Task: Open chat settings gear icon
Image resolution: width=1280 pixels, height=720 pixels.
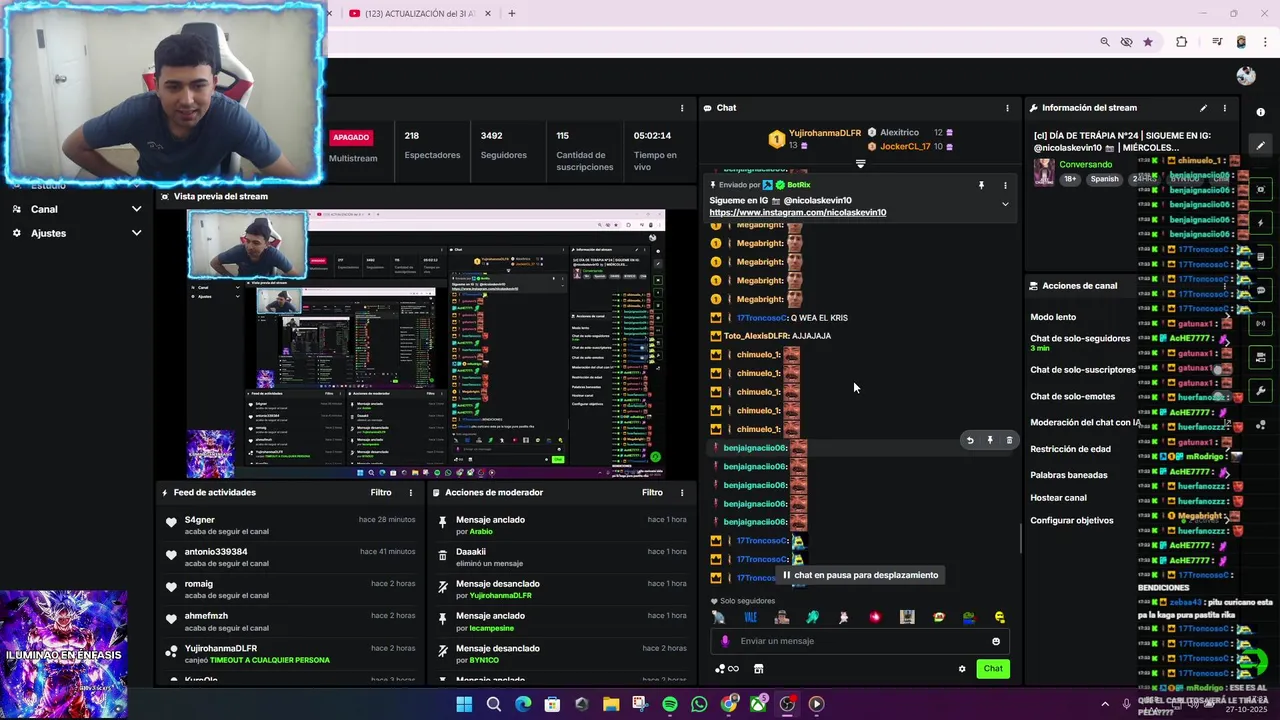Action: click(x=962, y=669)
